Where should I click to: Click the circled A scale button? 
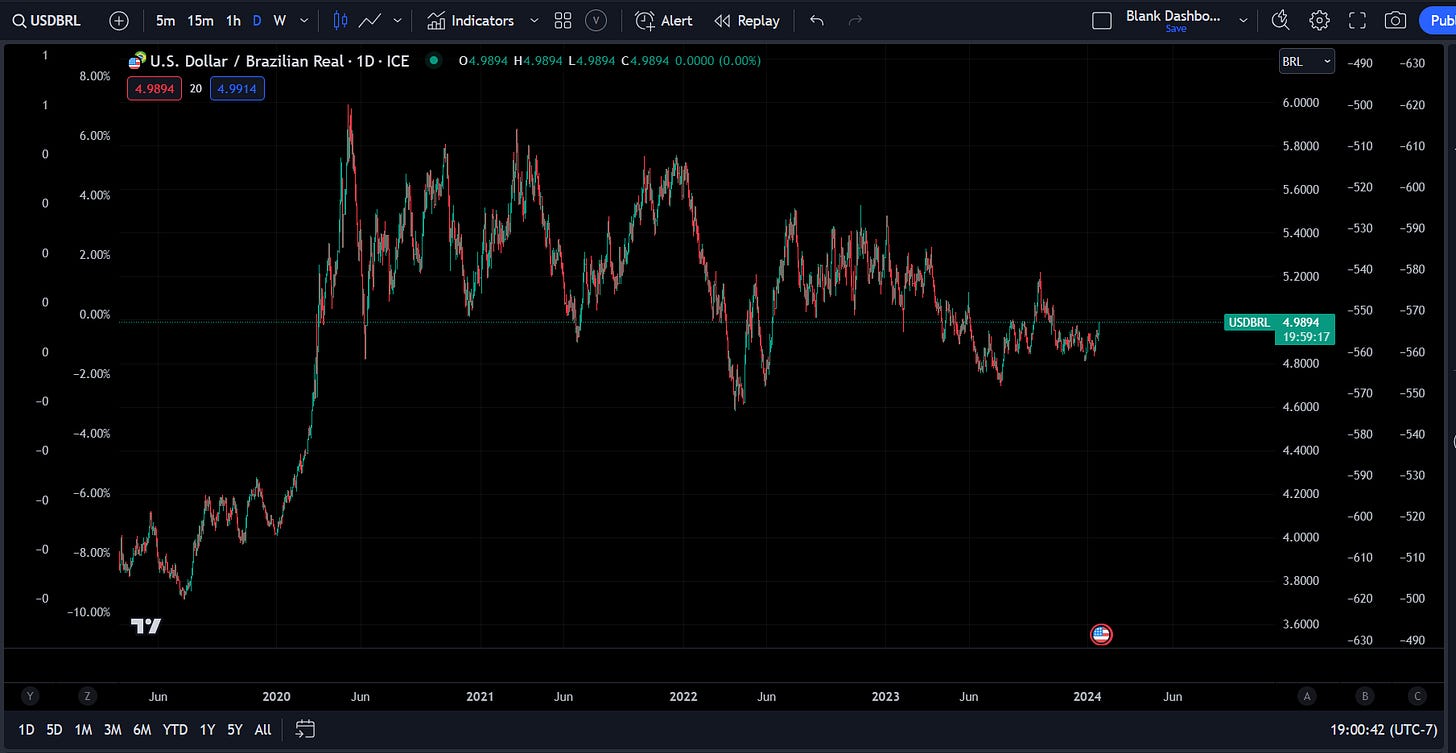click(x=1306, y=696)
